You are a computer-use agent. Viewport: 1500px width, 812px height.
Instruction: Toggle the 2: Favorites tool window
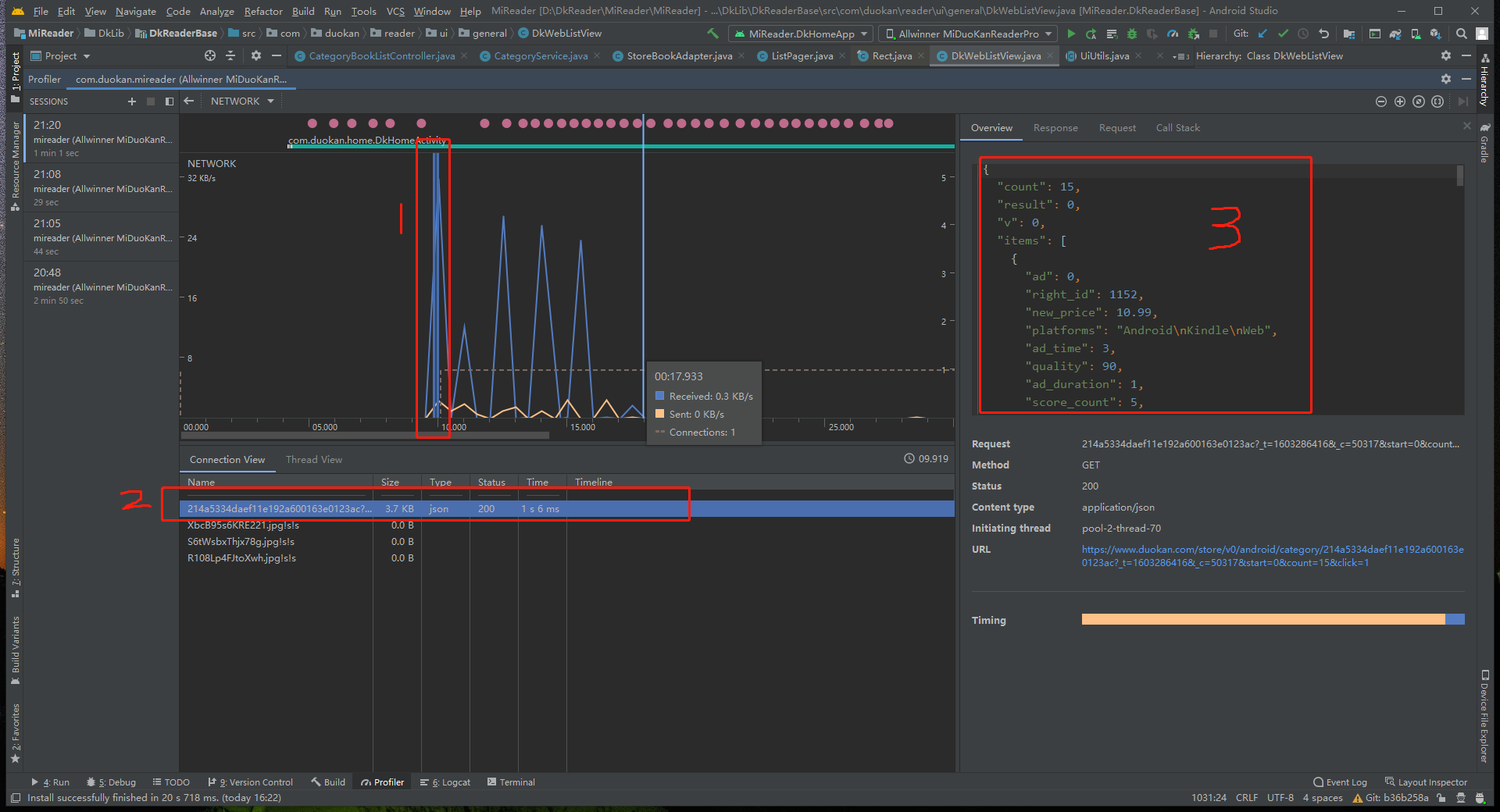[15, 733]
